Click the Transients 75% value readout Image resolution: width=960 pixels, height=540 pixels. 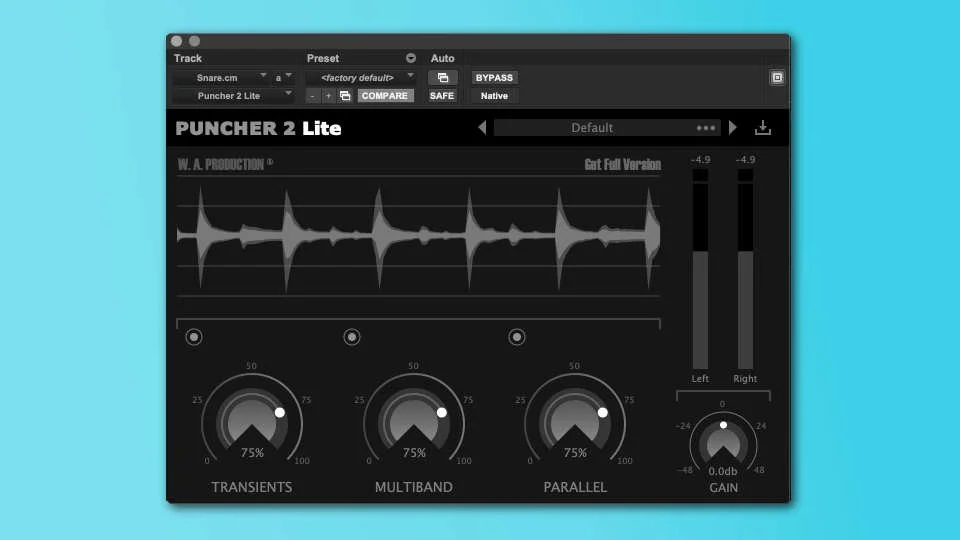[252, 453]
